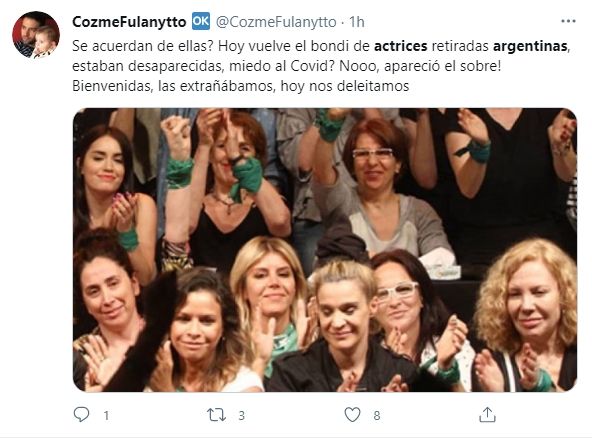The width and height of the screenshot is (592, 440).
Task: Click the CozmeFulanytto profile avatar picture
Action: tap(36, 34)
